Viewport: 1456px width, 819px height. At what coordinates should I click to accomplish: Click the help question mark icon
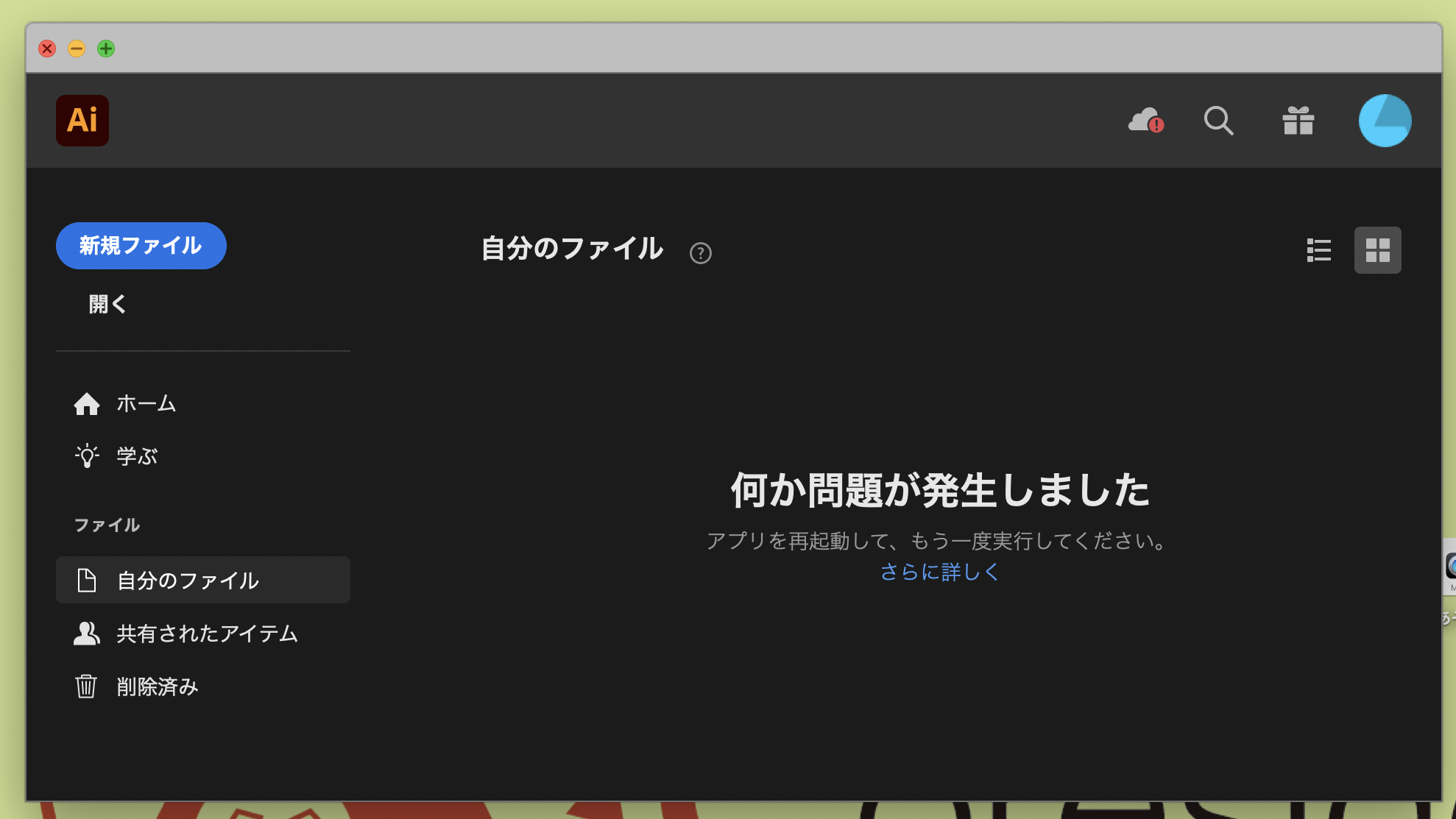700,253
